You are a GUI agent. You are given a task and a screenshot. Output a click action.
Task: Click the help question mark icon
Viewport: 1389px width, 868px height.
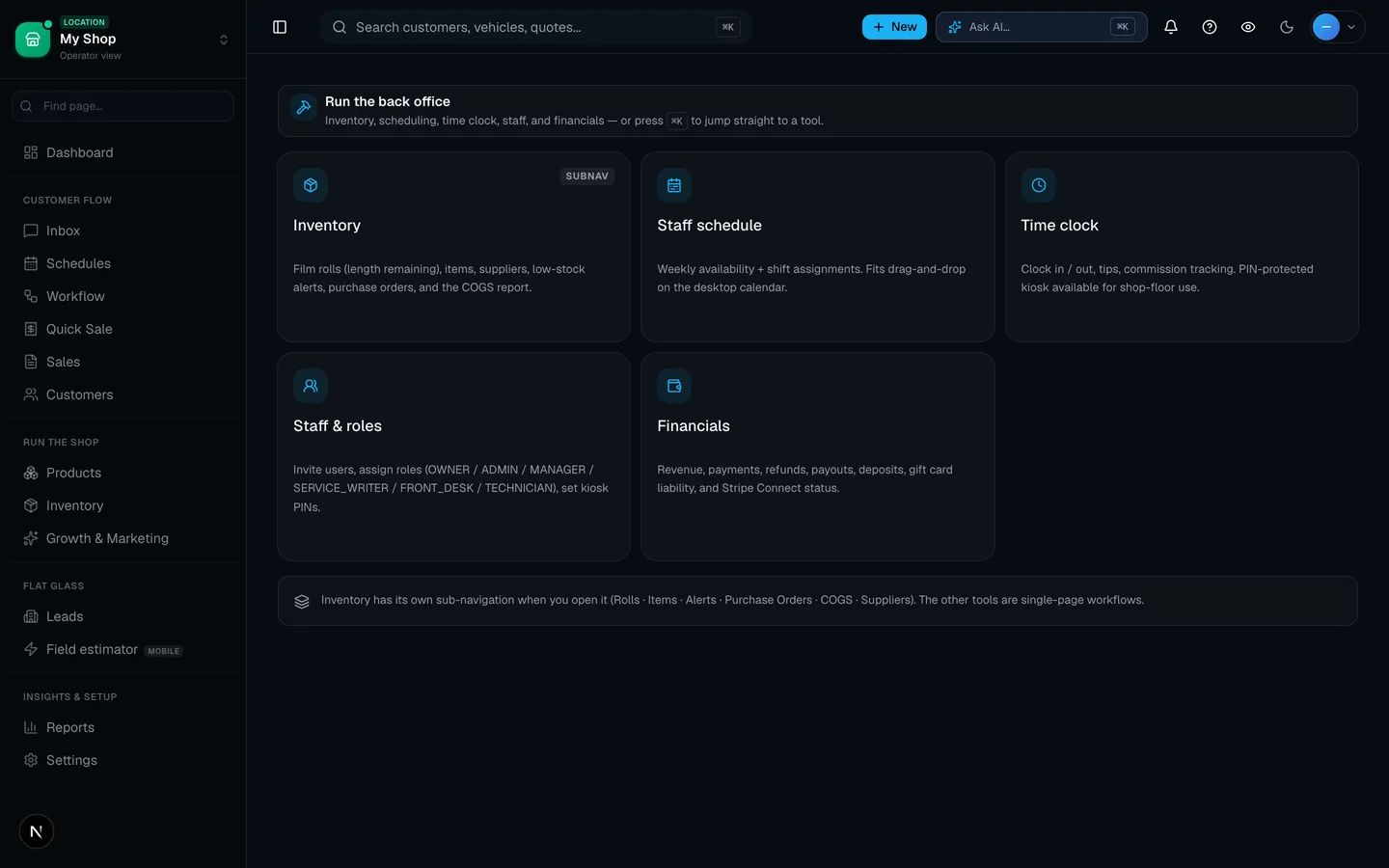tap(1210, 27)
